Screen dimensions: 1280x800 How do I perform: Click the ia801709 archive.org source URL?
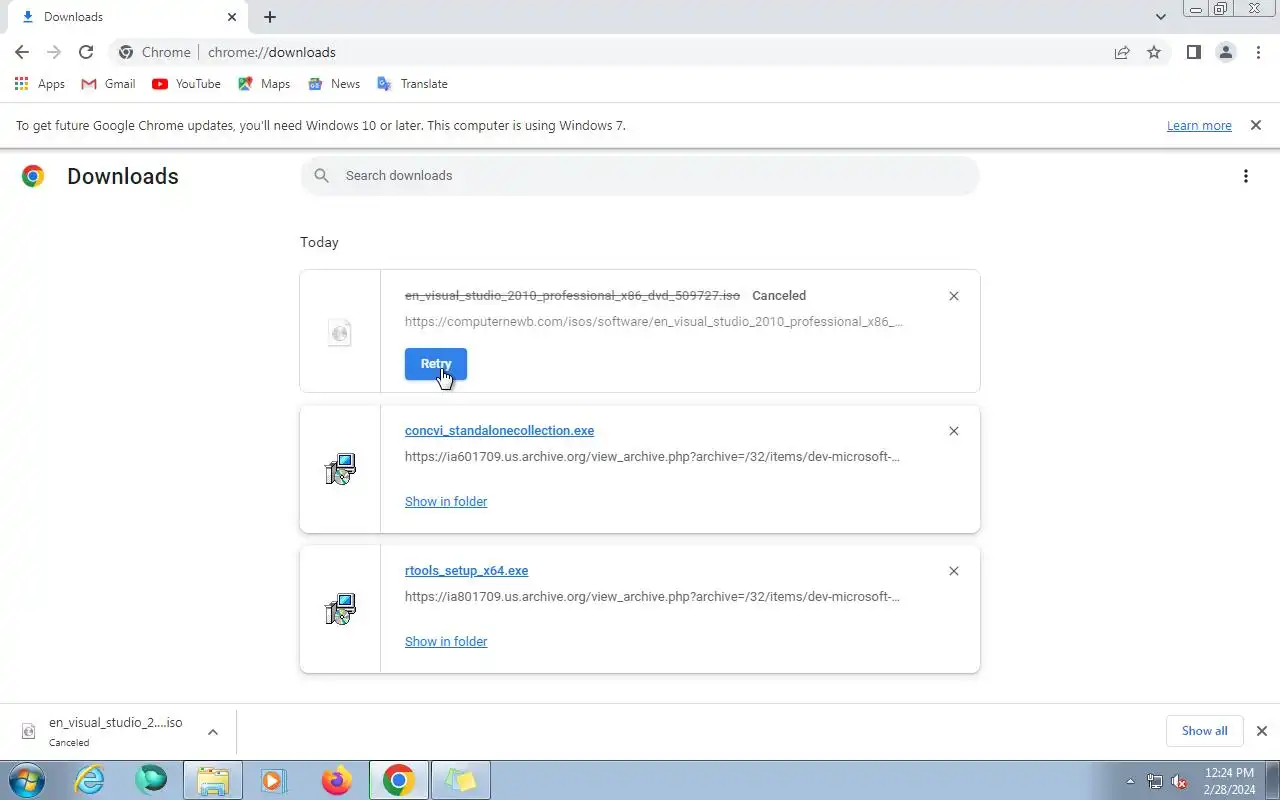(x=652, y=597)
